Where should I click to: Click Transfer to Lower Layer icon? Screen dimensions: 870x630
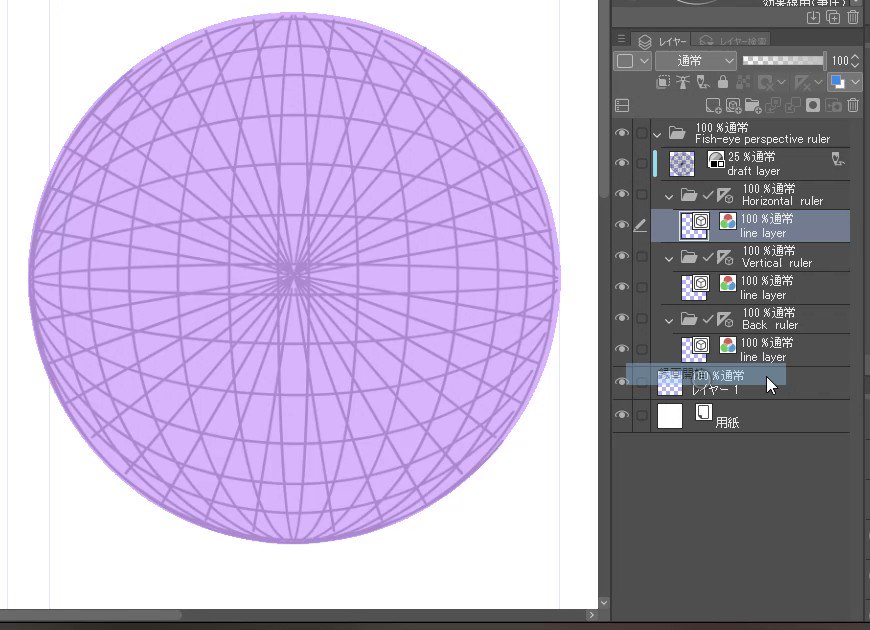(773, 105)
